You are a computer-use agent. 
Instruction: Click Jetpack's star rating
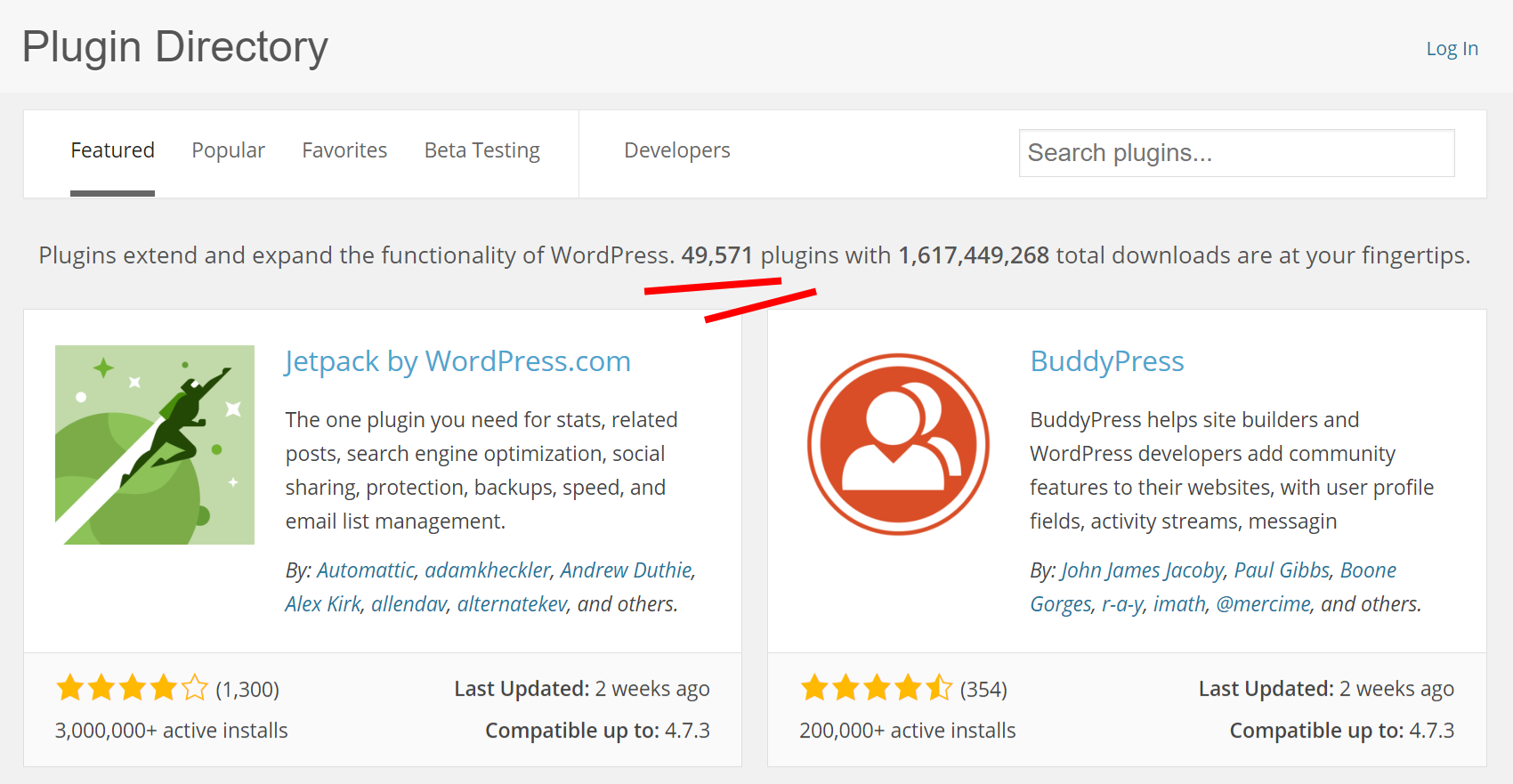tap(132, 688)
